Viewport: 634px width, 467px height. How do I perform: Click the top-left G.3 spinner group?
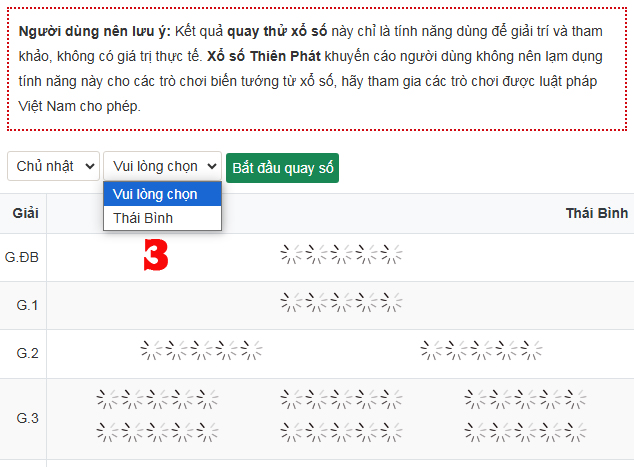click(157, 399)
